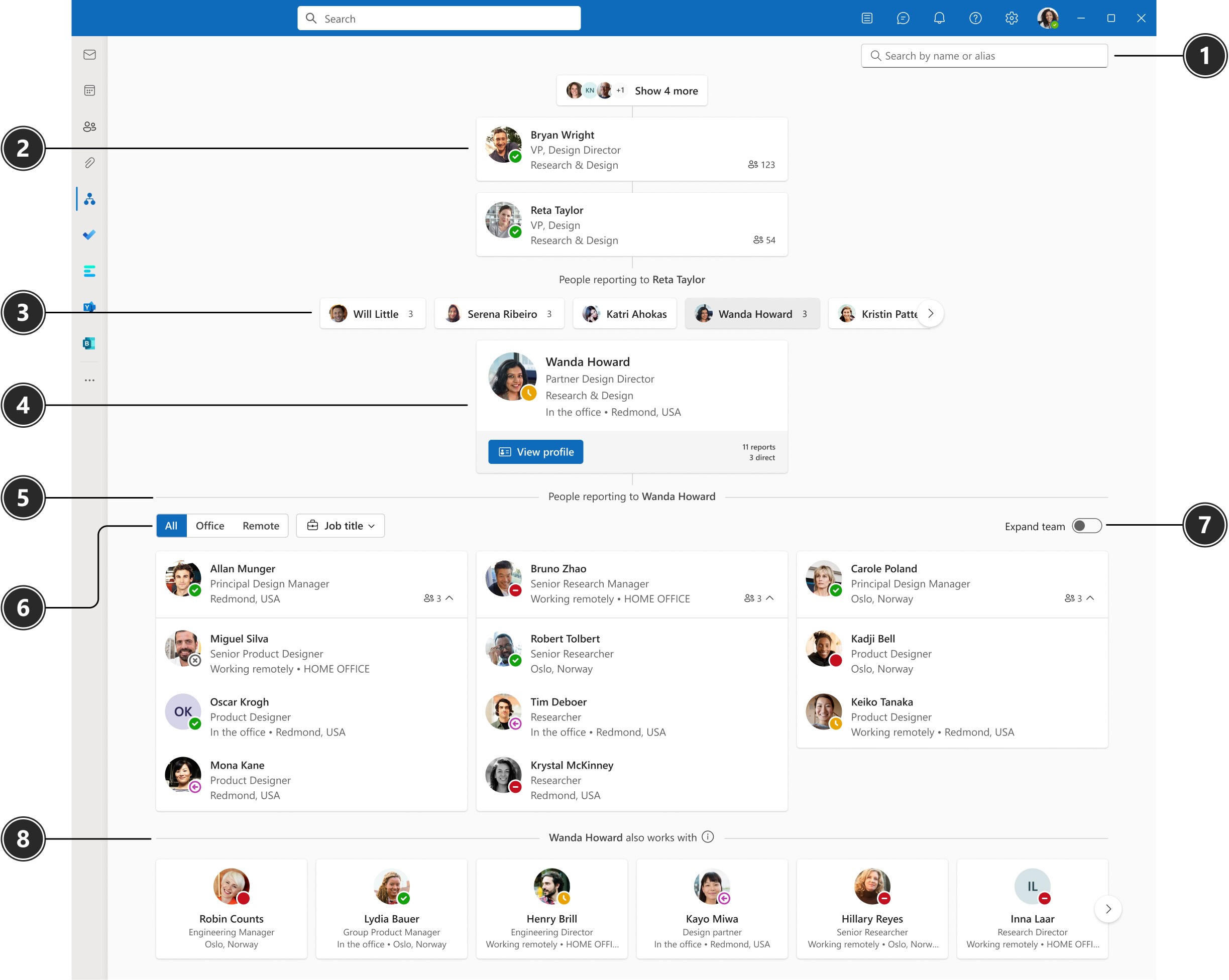The image size is (1229, 980).
Task: Select the Office filter tab
Action: pos(211,525)
